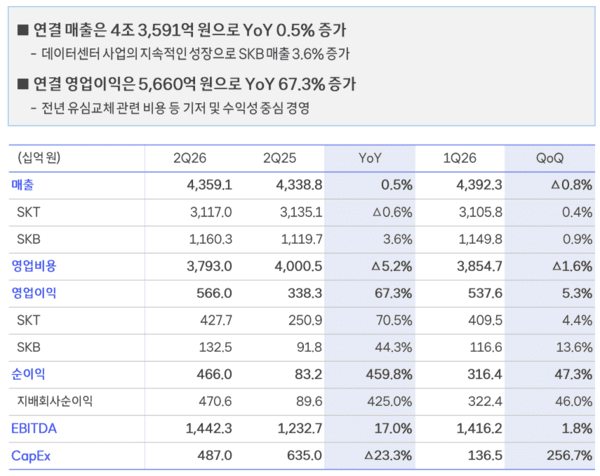Click the headline '연결 매출은 4조 3,591억 원으로 YoY 0.5% 증가'
This screenshot has height=476, width=600.
point(189,30)
